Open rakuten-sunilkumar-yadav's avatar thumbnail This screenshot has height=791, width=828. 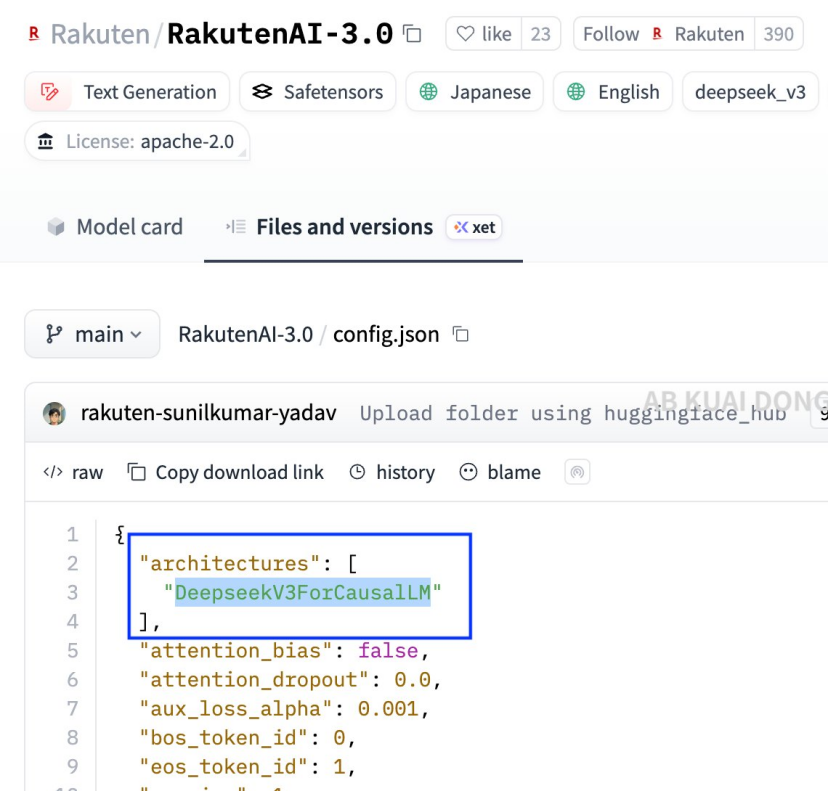pyautogui.click(x=55, y=413)
